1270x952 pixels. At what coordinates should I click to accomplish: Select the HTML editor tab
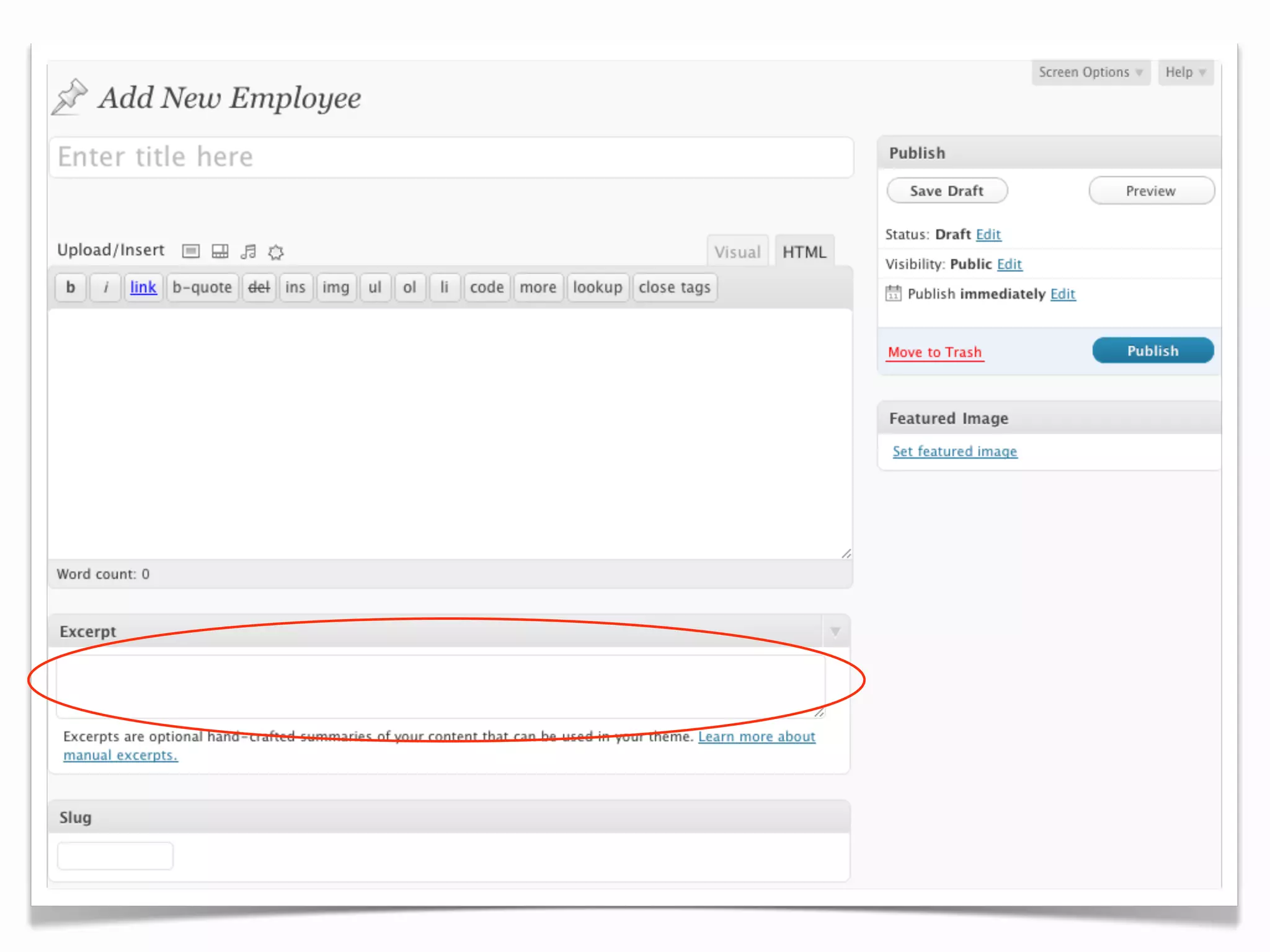(804, 252)
